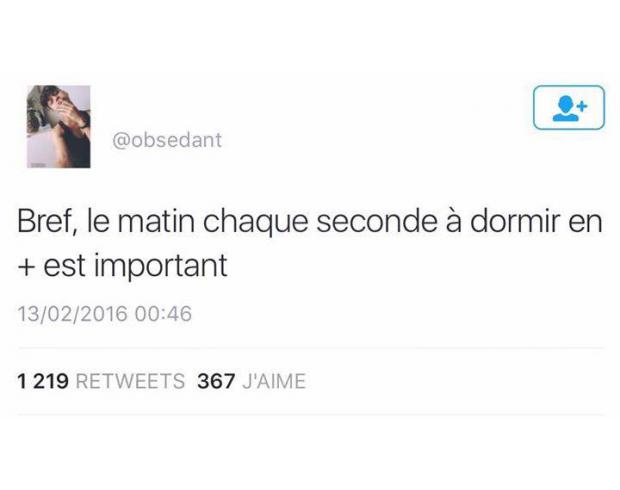Follow the @obsedant account
This screenshot has width=620, height=490.
[x=569, y=108]
